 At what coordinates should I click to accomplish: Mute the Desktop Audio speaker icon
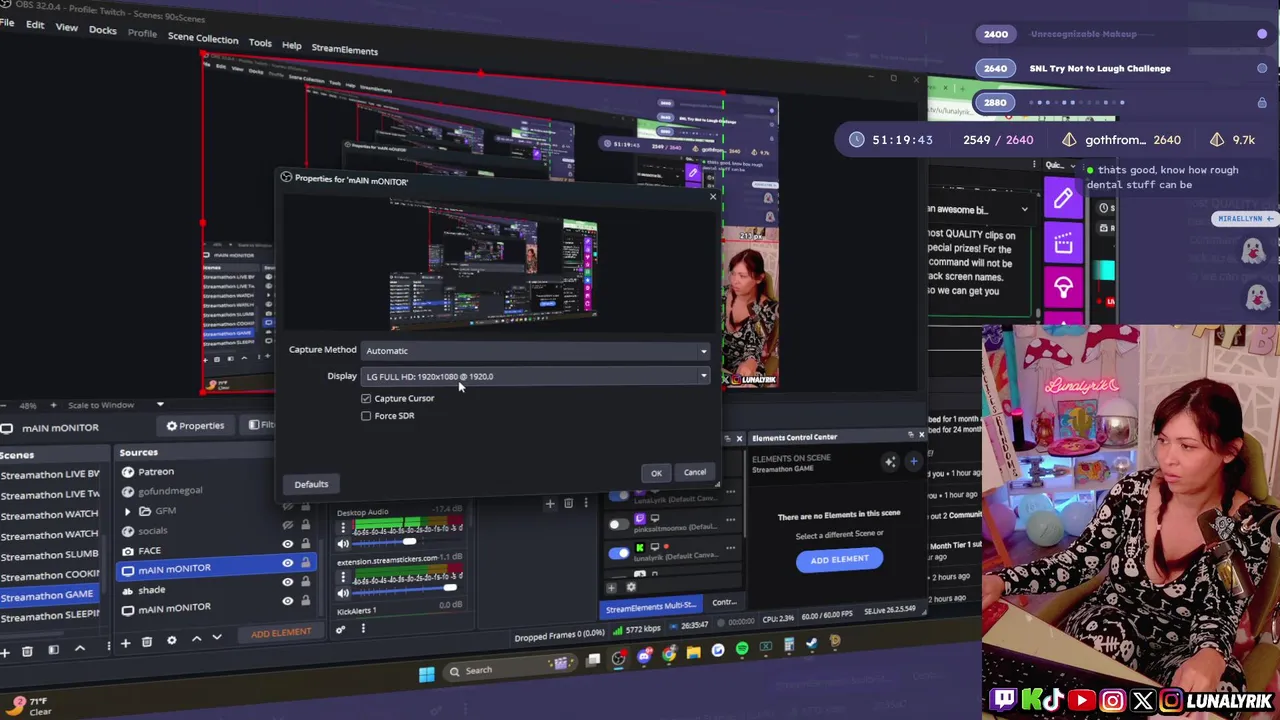pyautogui.click(x=343, y=544)
